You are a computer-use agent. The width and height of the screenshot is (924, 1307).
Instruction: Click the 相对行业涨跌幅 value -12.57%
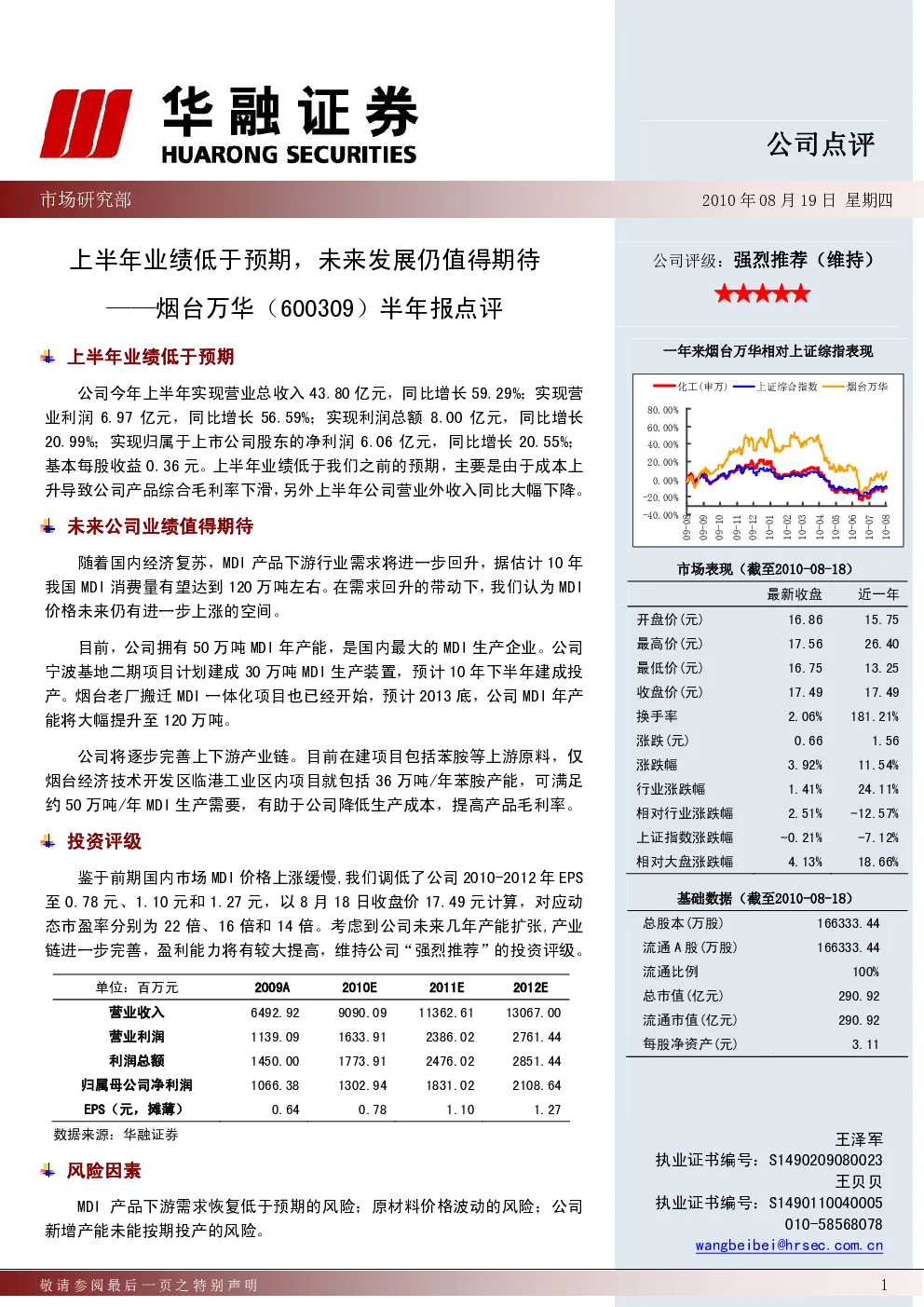875,813
